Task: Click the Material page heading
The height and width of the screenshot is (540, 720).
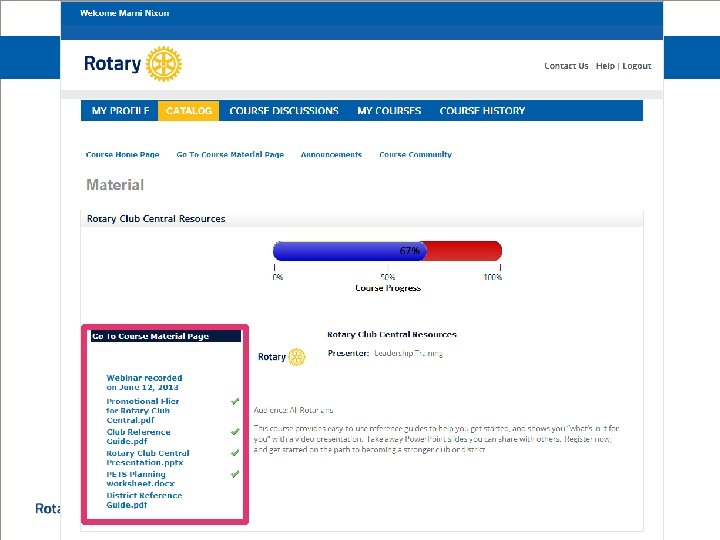Action: point(115,185)
